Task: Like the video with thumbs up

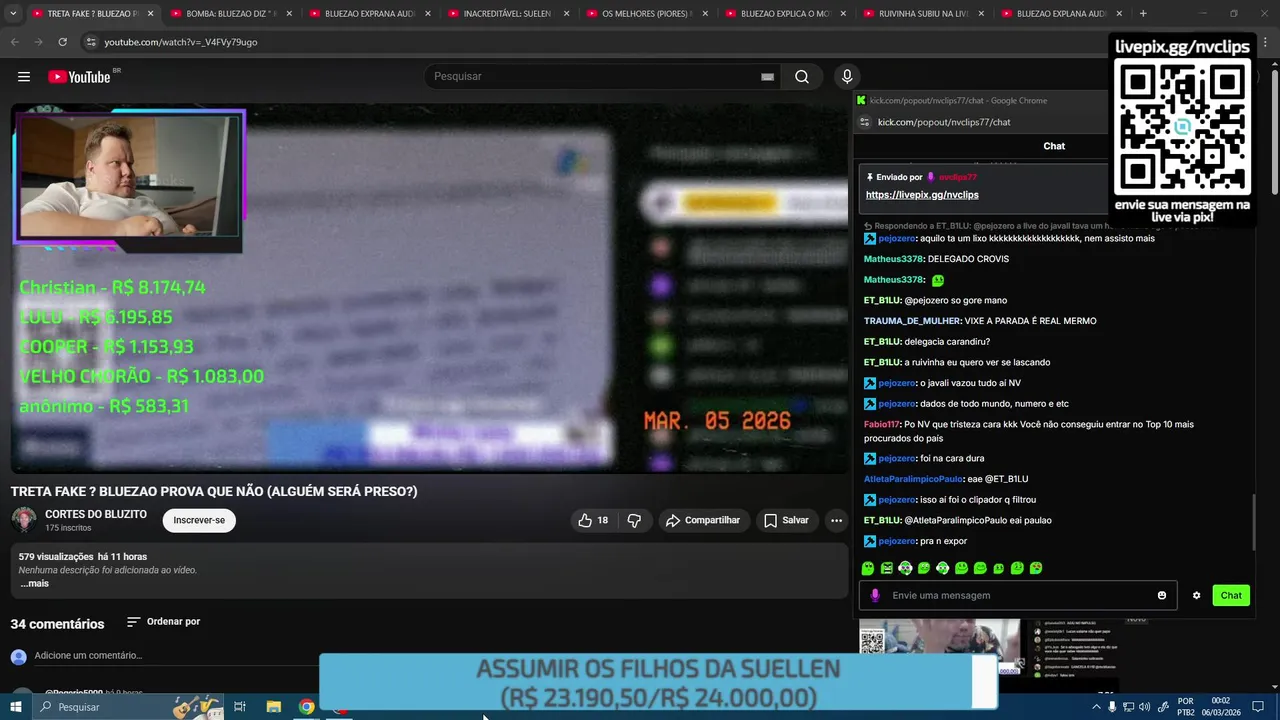Action: coord(593,520)
